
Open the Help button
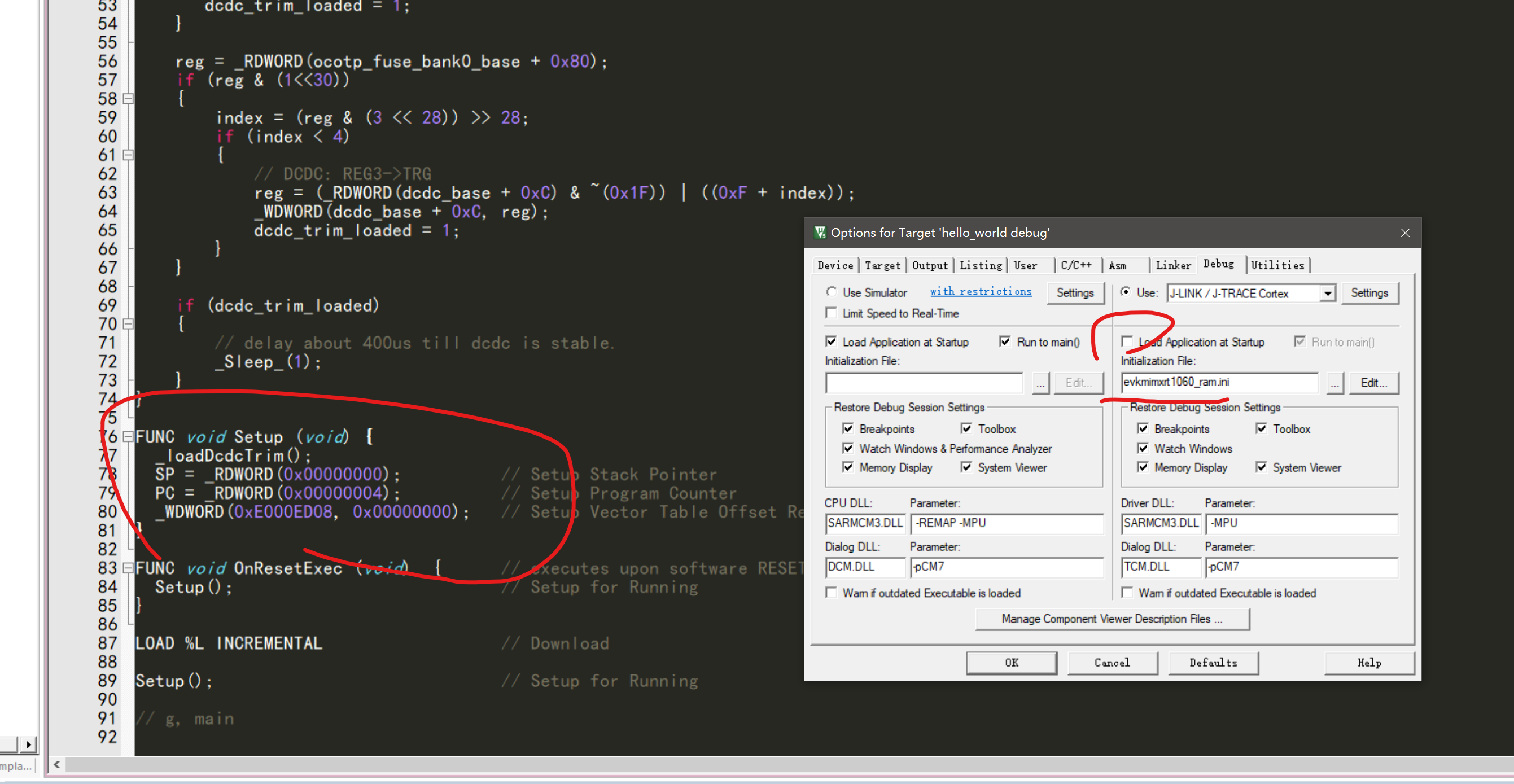(x=1369, y=663)
